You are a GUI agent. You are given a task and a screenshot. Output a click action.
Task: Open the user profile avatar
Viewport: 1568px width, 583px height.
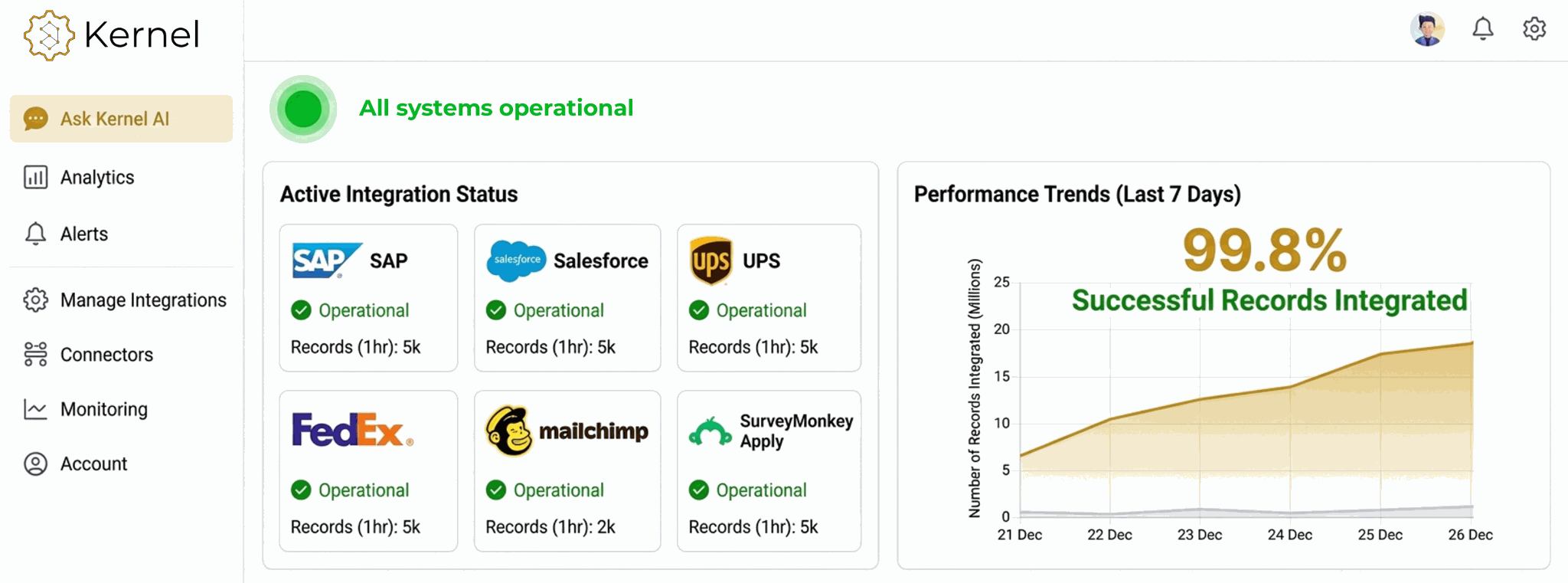click(x=1427, y=29)
